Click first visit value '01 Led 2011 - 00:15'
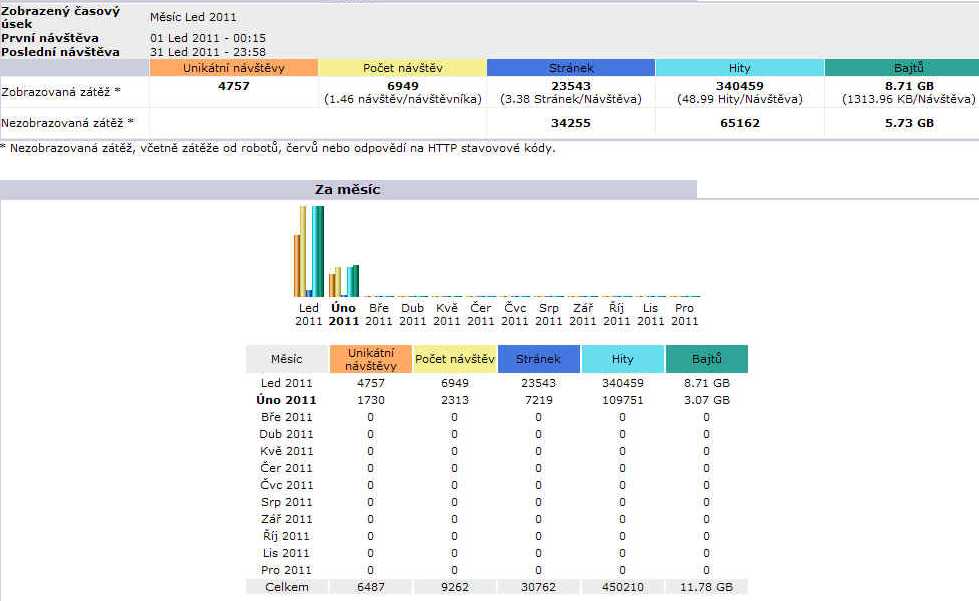This screenshot has width=979, height=601. coord(208,38)
